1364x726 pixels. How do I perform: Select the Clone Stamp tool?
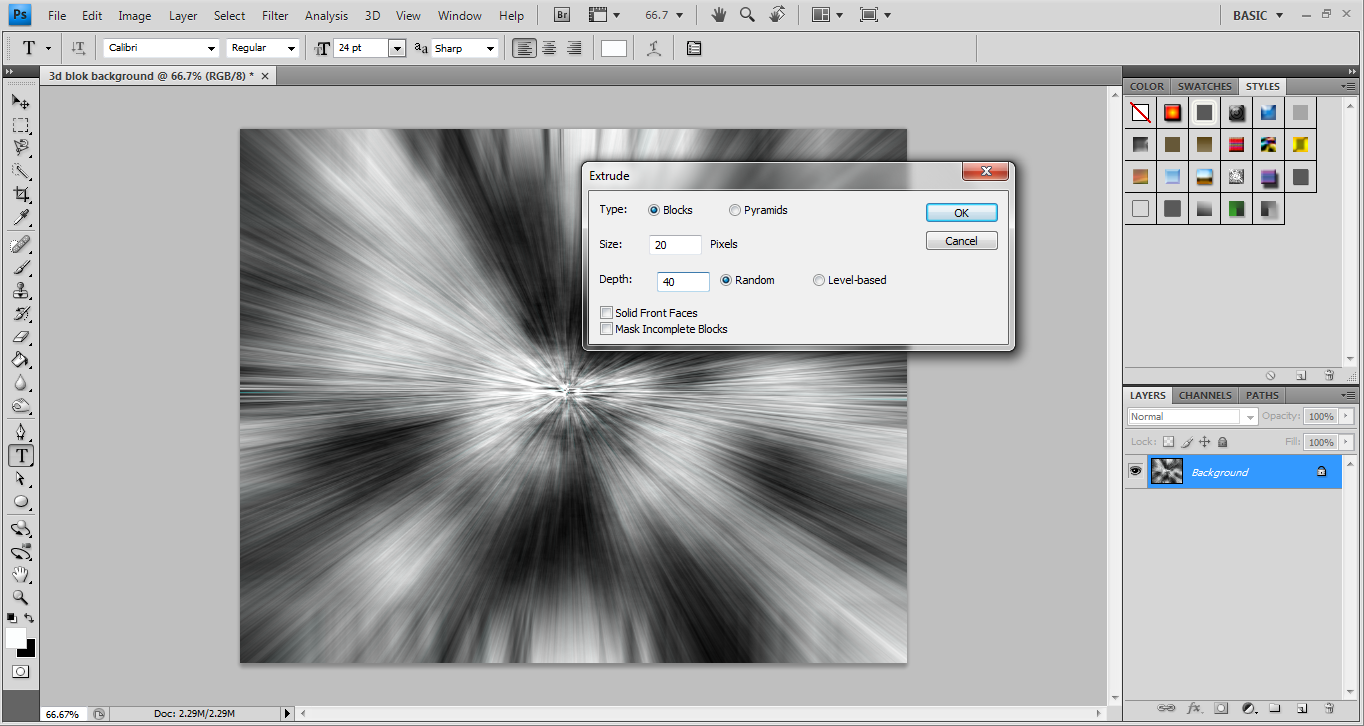click(x=20, y=291)
